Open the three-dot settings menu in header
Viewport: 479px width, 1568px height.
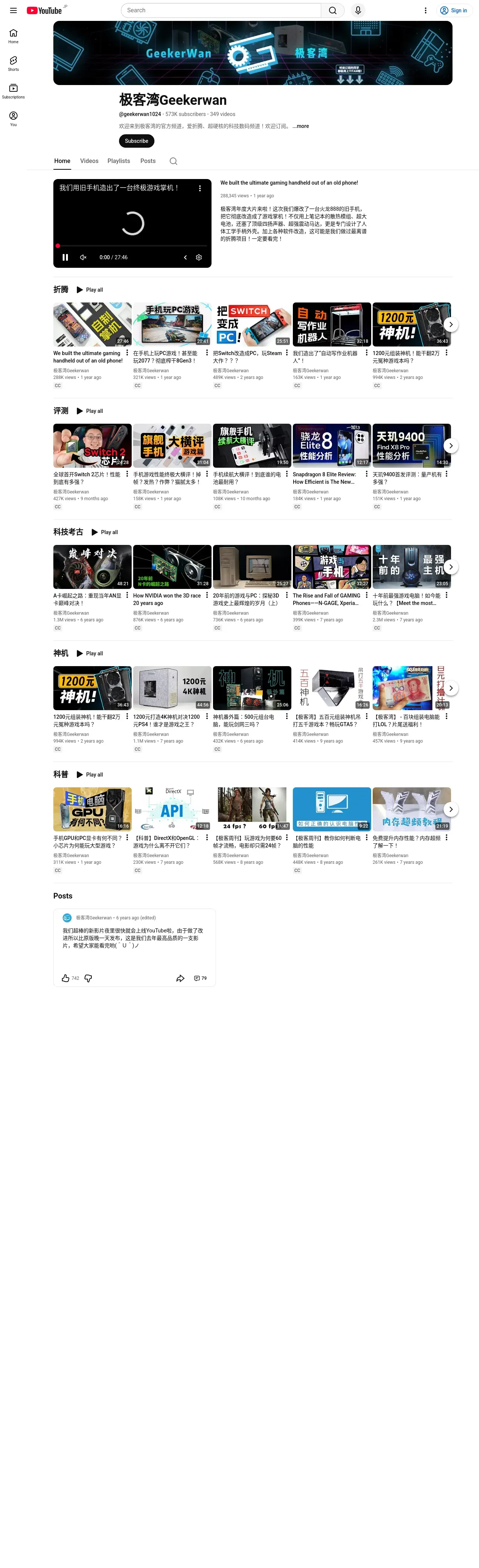pyautogui.click(x=425, y=10)
